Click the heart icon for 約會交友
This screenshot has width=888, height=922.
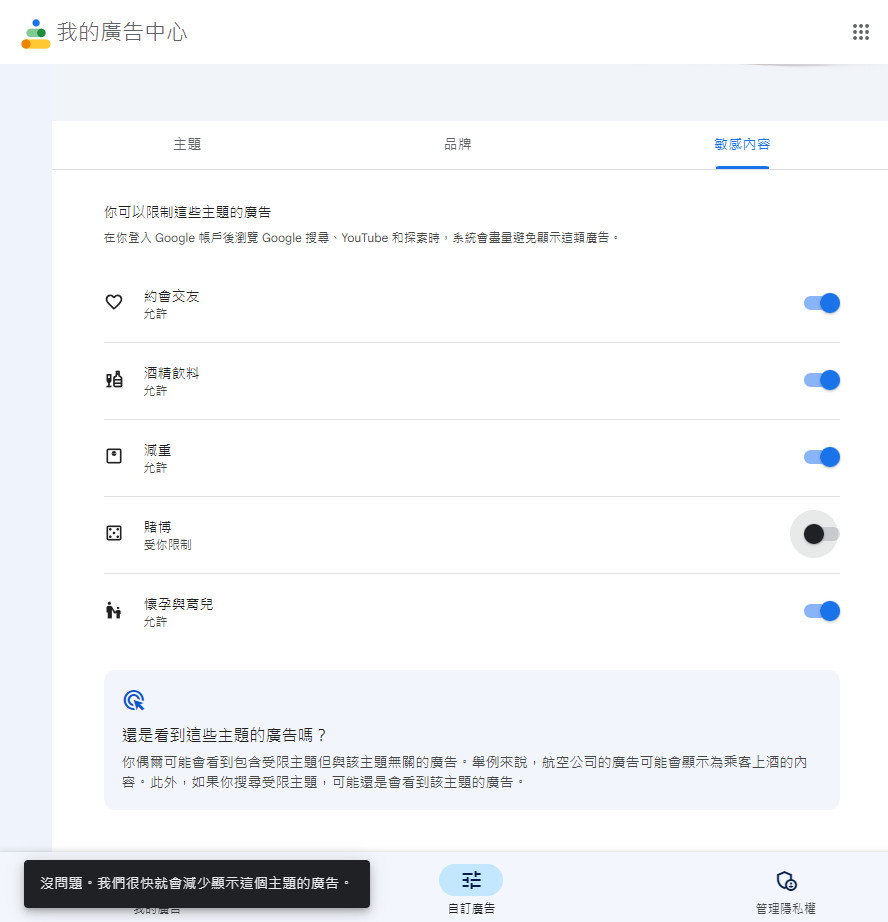114,302
